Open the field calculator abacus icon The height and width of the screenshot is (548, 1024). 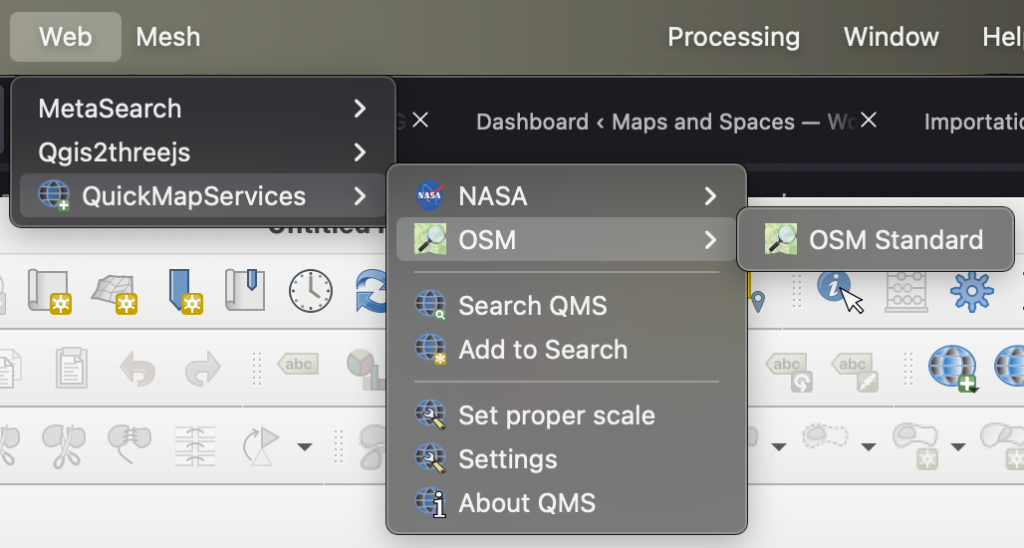[x=906, y=291]
